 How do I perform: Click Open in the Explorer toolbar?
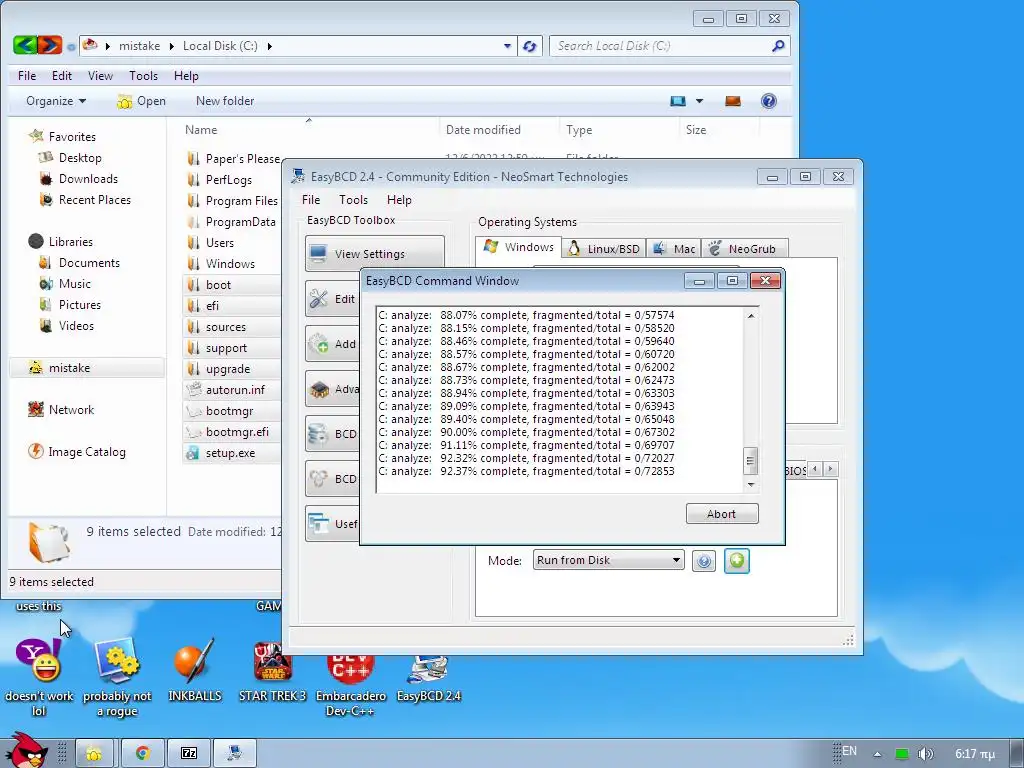coord(141,101)
